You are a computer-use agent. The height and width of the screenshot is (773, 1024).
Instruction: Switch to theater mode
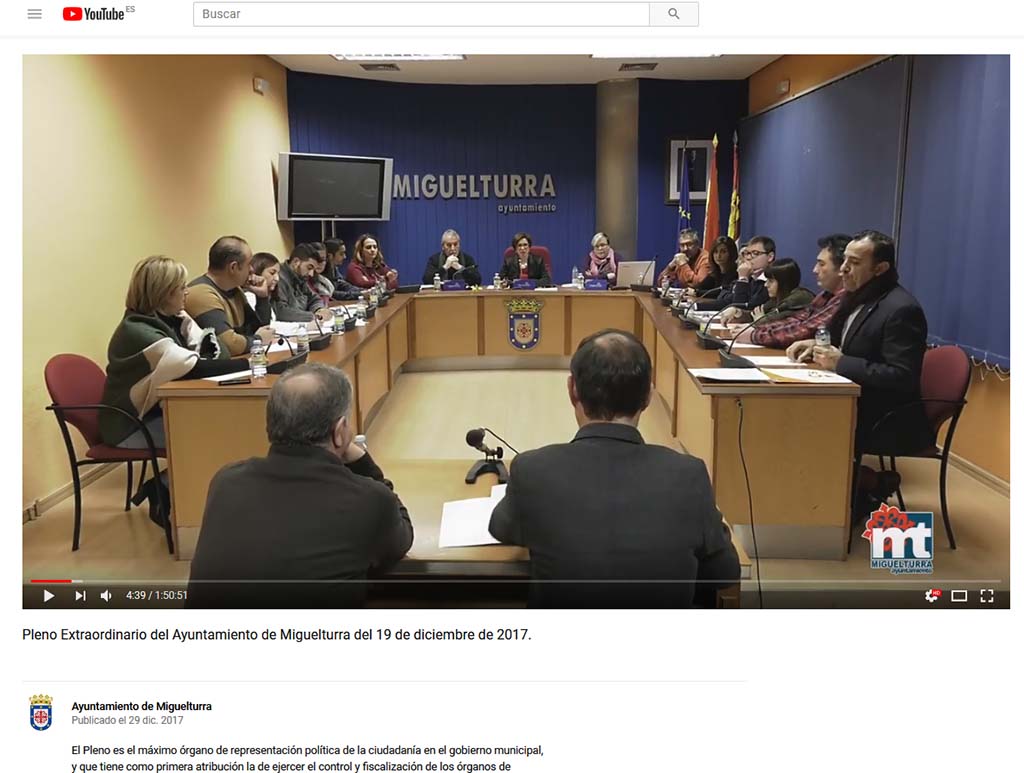(959, 595)
